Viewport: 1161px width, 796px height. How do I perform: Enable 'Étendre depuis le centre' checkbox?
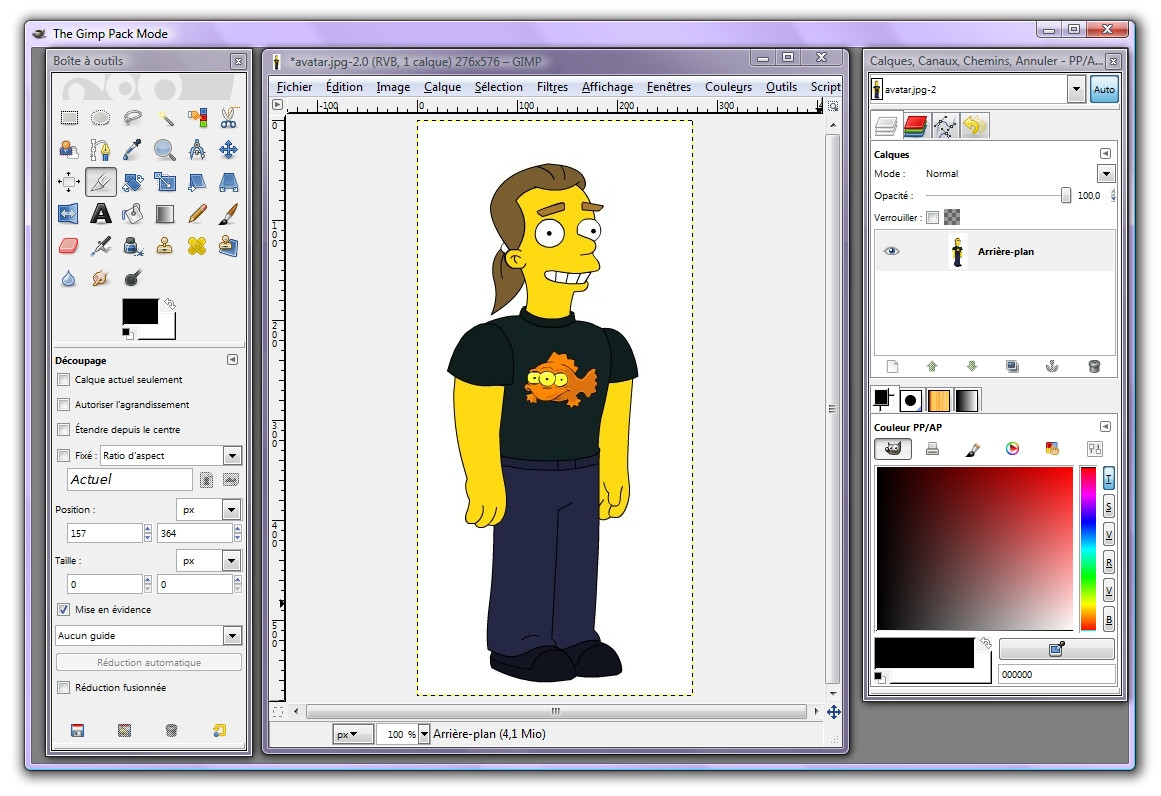coord(64,429)
